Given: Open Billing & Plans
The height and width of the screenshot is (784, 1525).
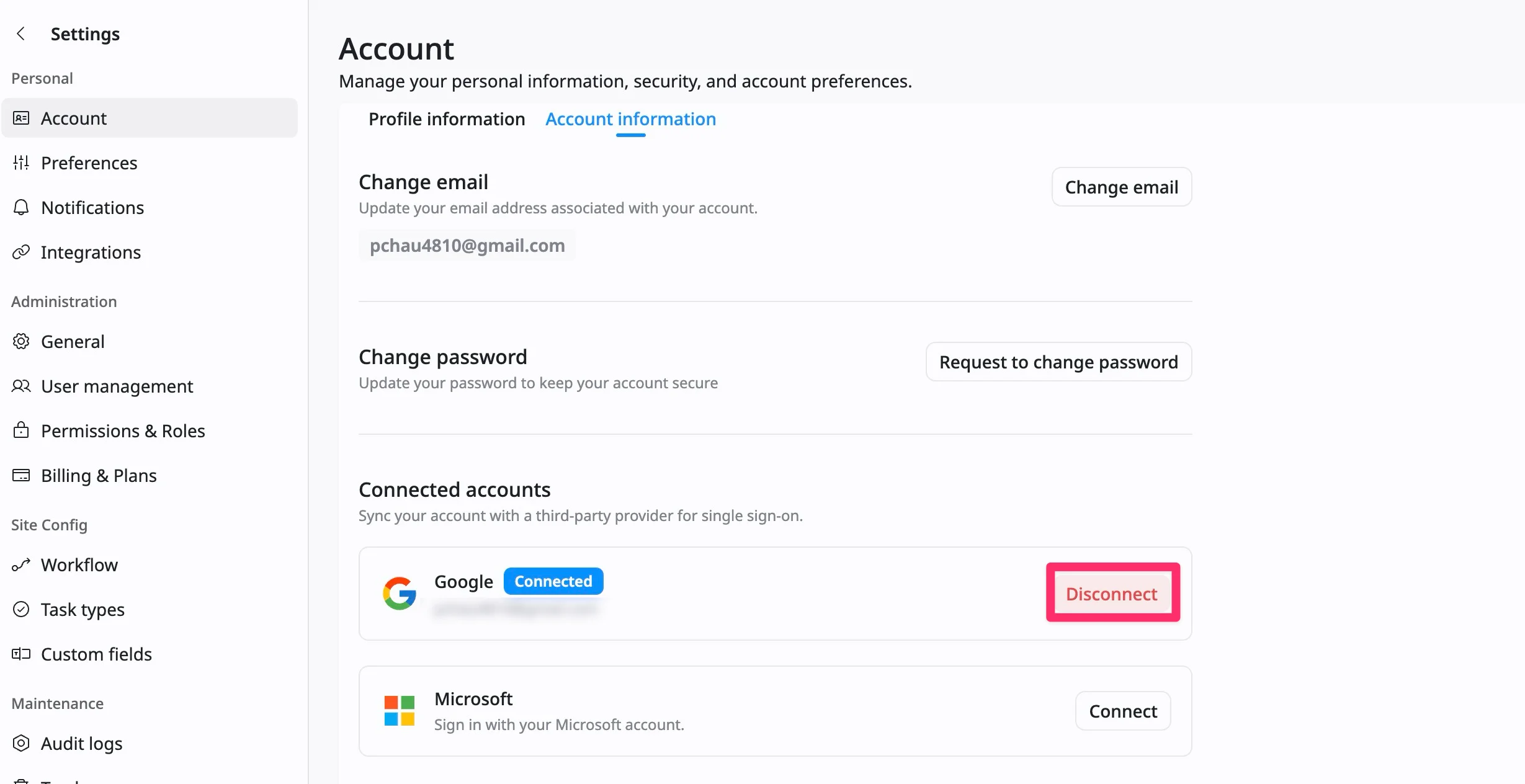Looking at the screenshot, I should coord(150,475).
